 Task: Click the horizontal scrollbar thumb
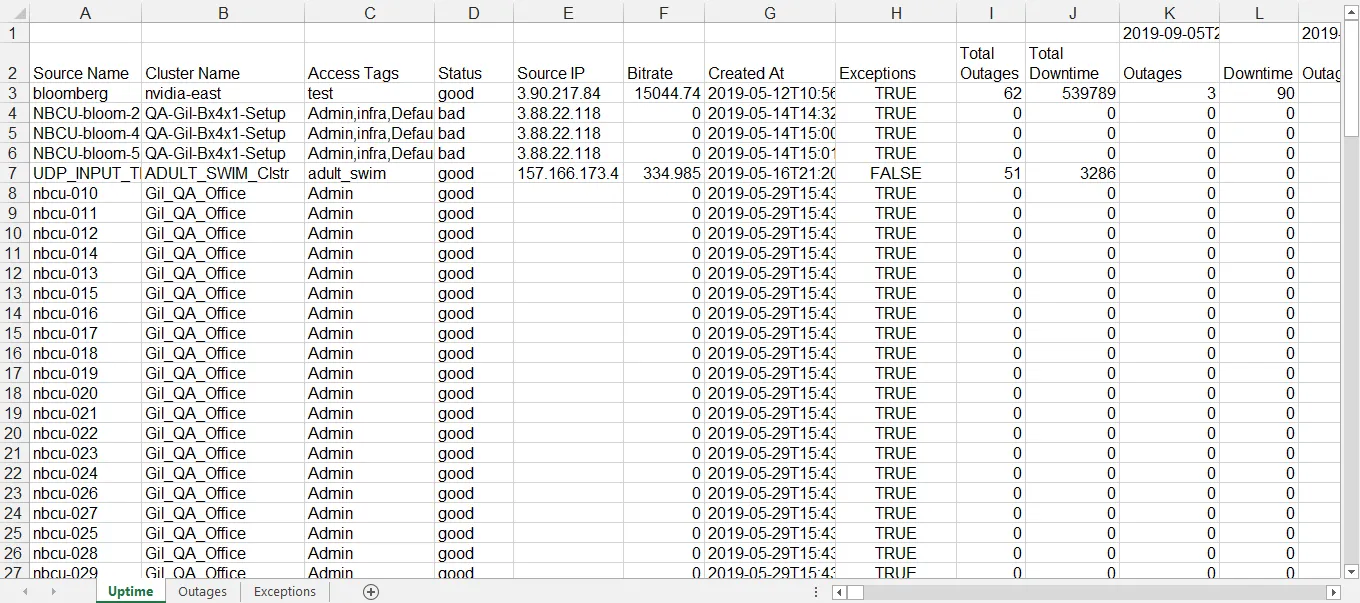[857, 593]
